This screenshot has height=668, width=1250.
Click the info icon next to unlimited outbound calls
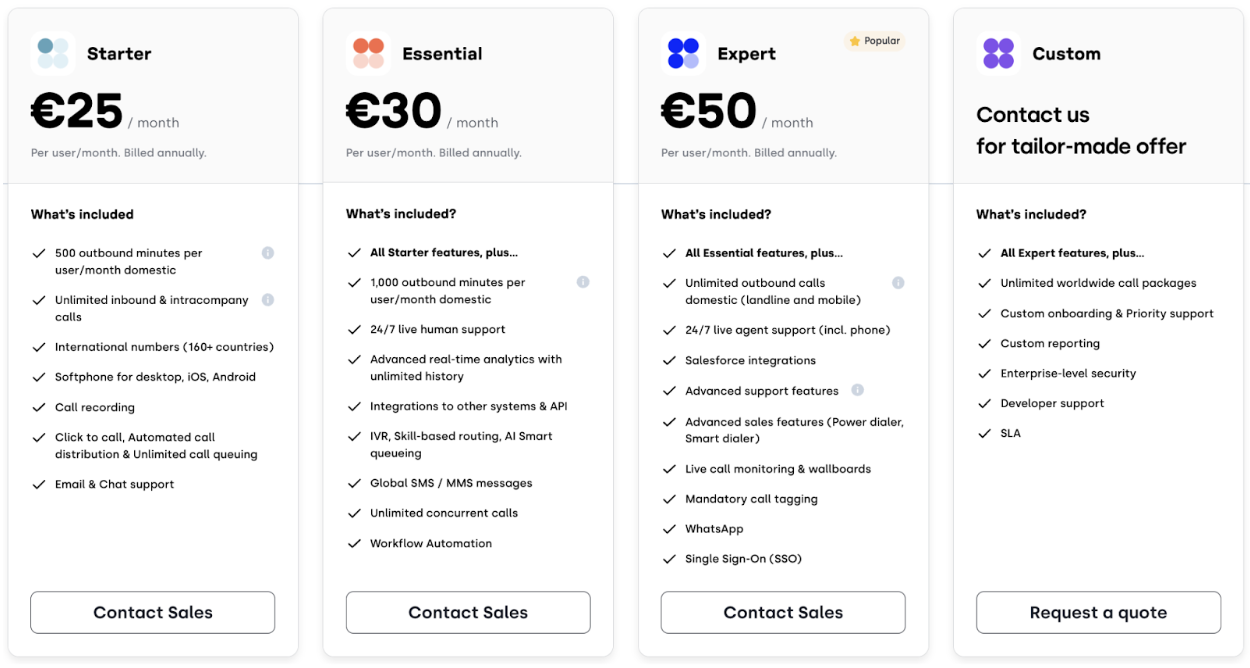tap(898, 282)
